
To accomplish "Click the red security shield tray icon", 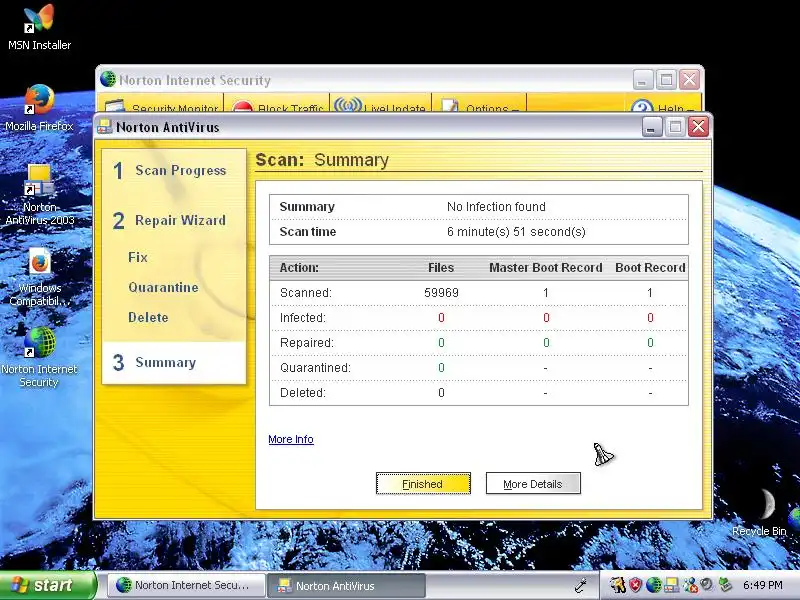I will (x=635, y=585).
